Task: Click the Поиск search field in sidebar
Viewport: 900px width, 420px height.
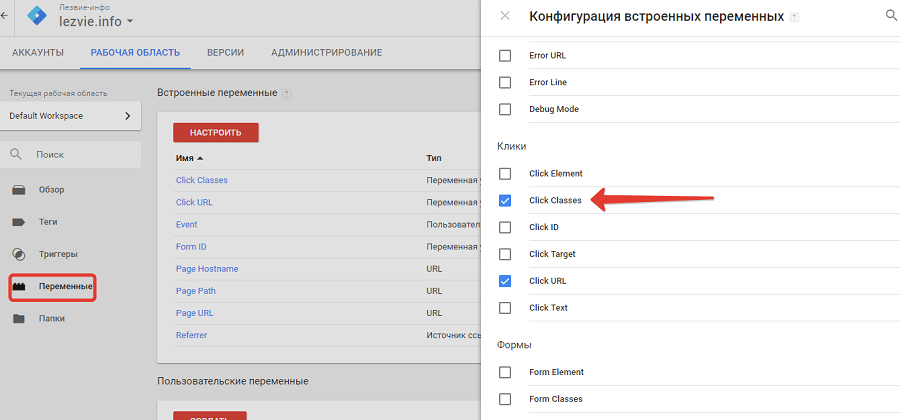Action: (80, 155)
